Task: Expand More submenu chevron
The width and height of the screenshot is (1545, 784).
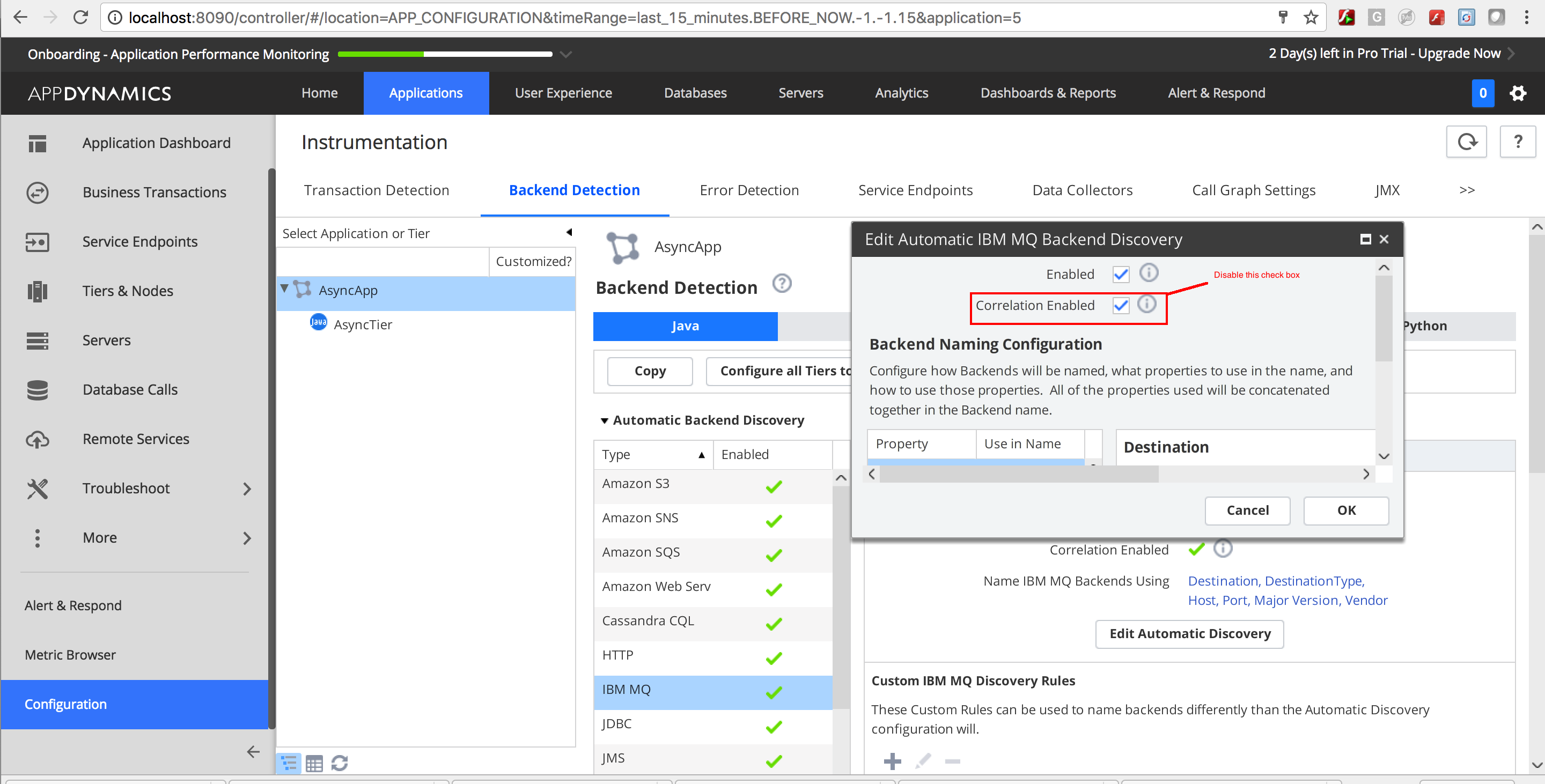Action: click(247, 538)
